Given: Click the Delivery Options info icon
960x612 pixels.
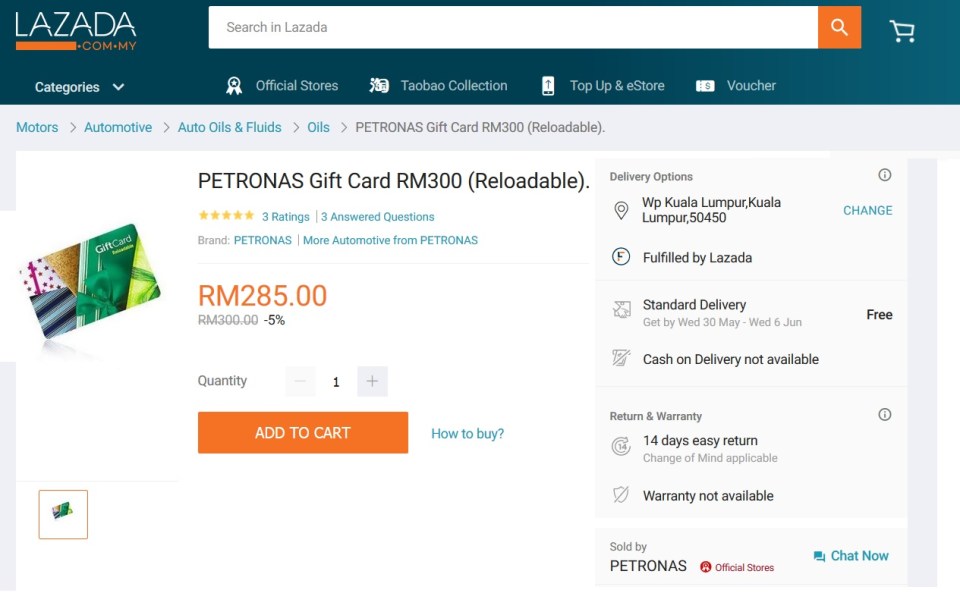Looking at the screenshot, I should [x=884, y=175].
